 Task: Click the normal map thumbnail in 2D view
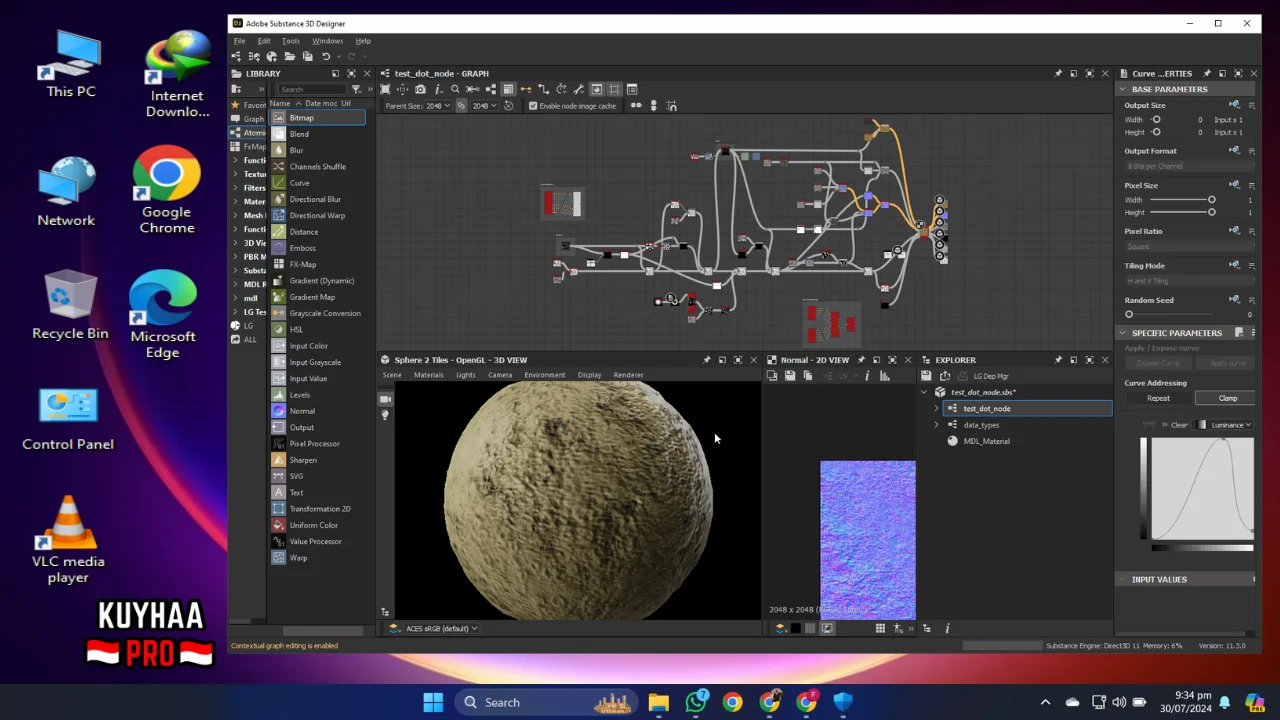867,540
